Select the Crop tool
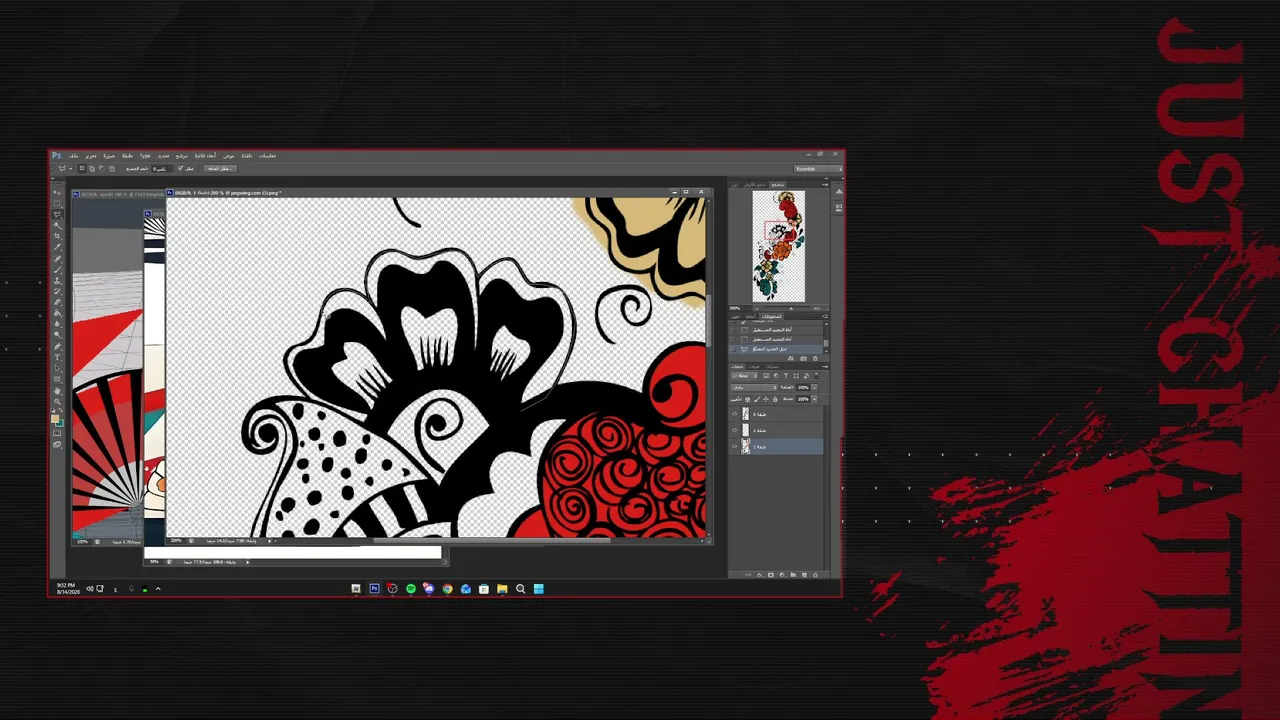Viewport: 1280px width, 720px height. [57, 236]
